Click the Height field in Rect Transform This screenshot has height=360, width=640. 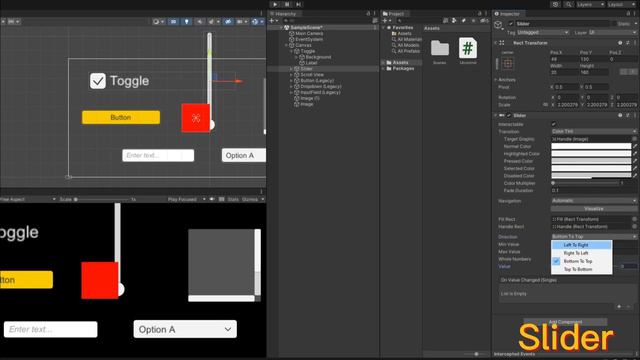pyautogui.click(x=593, y=72)
